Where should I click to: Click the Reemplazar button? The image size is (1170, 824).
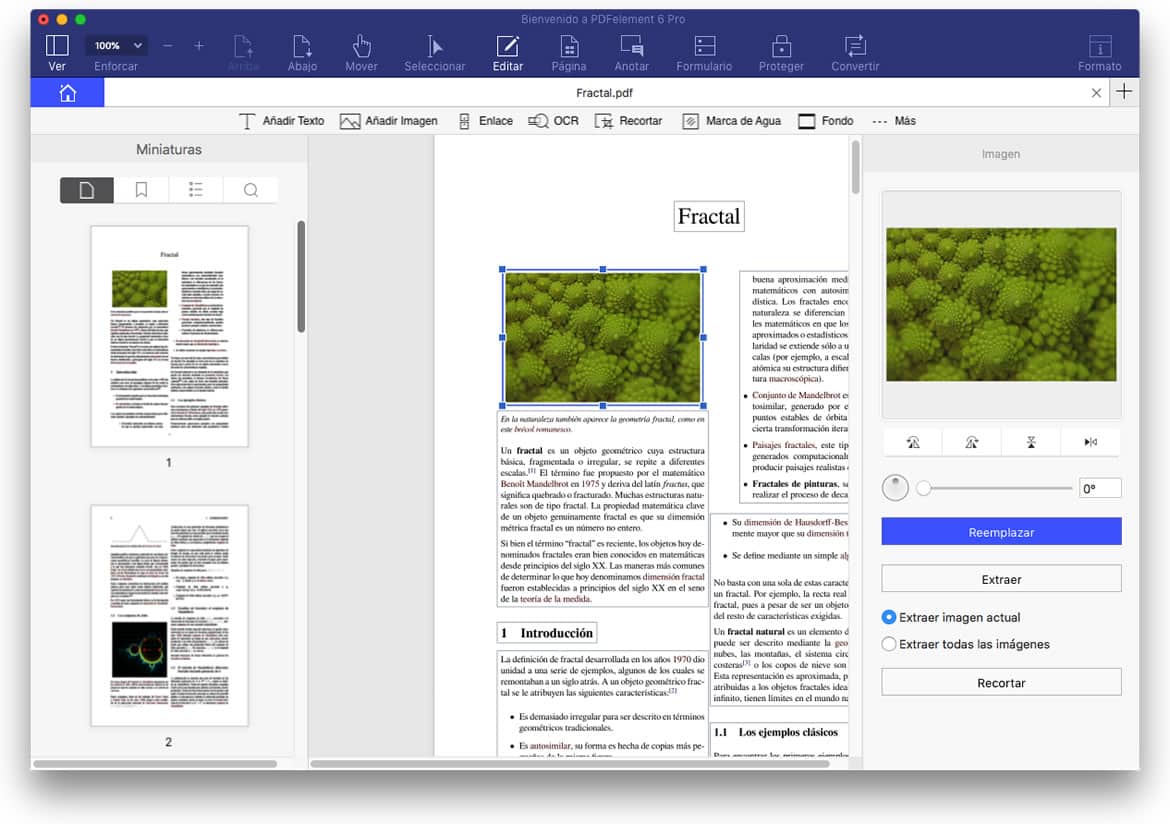(1001, 532)
